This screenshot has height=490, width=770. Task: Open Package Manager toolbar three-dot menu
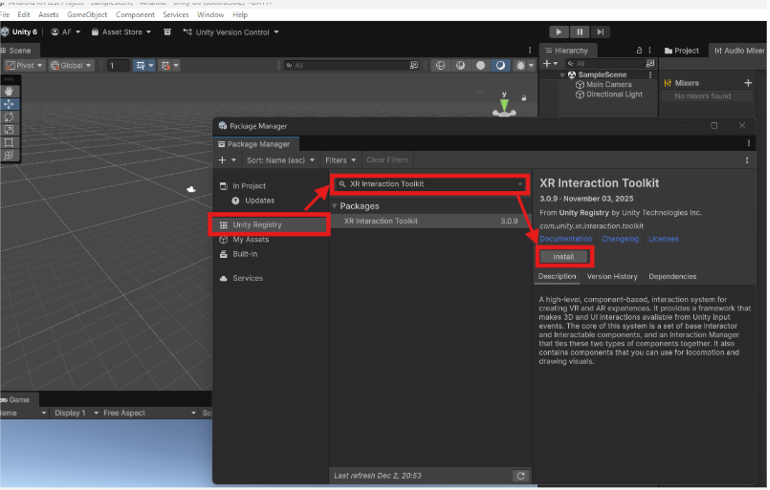click(747, 160)
